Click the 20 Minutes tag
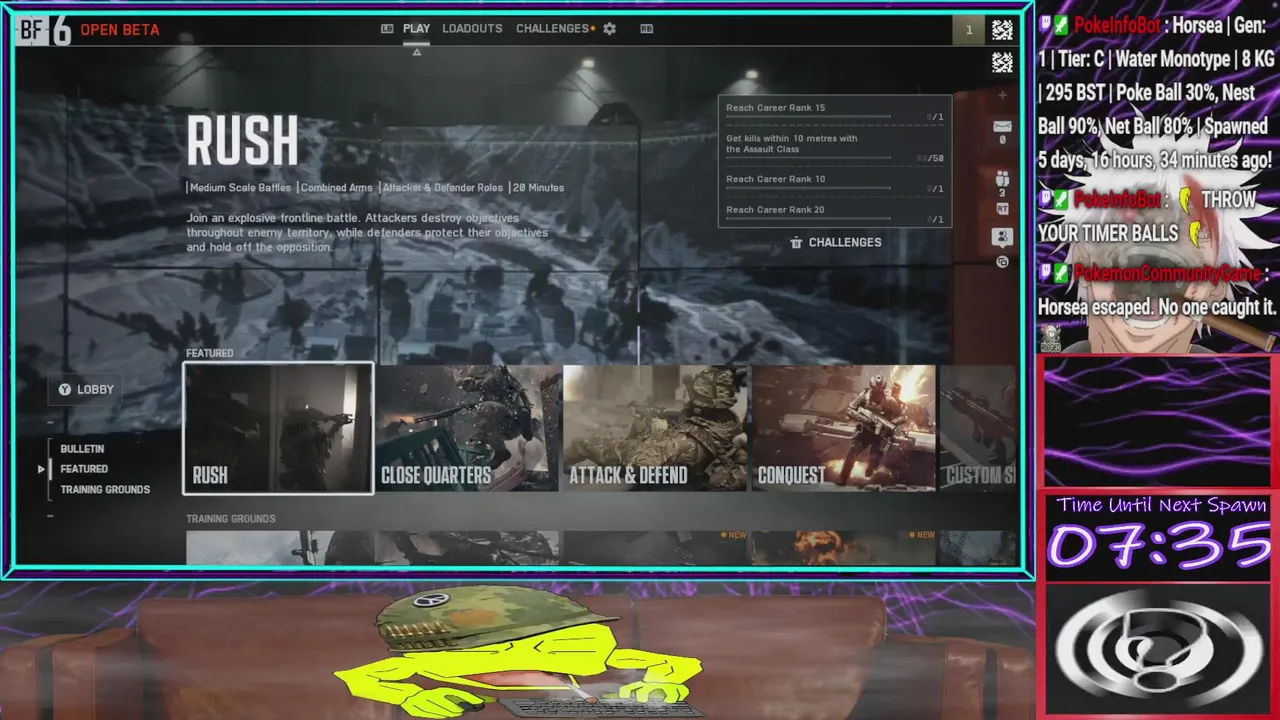Viewport: 1280px width, 720px height. click(538, 187)
